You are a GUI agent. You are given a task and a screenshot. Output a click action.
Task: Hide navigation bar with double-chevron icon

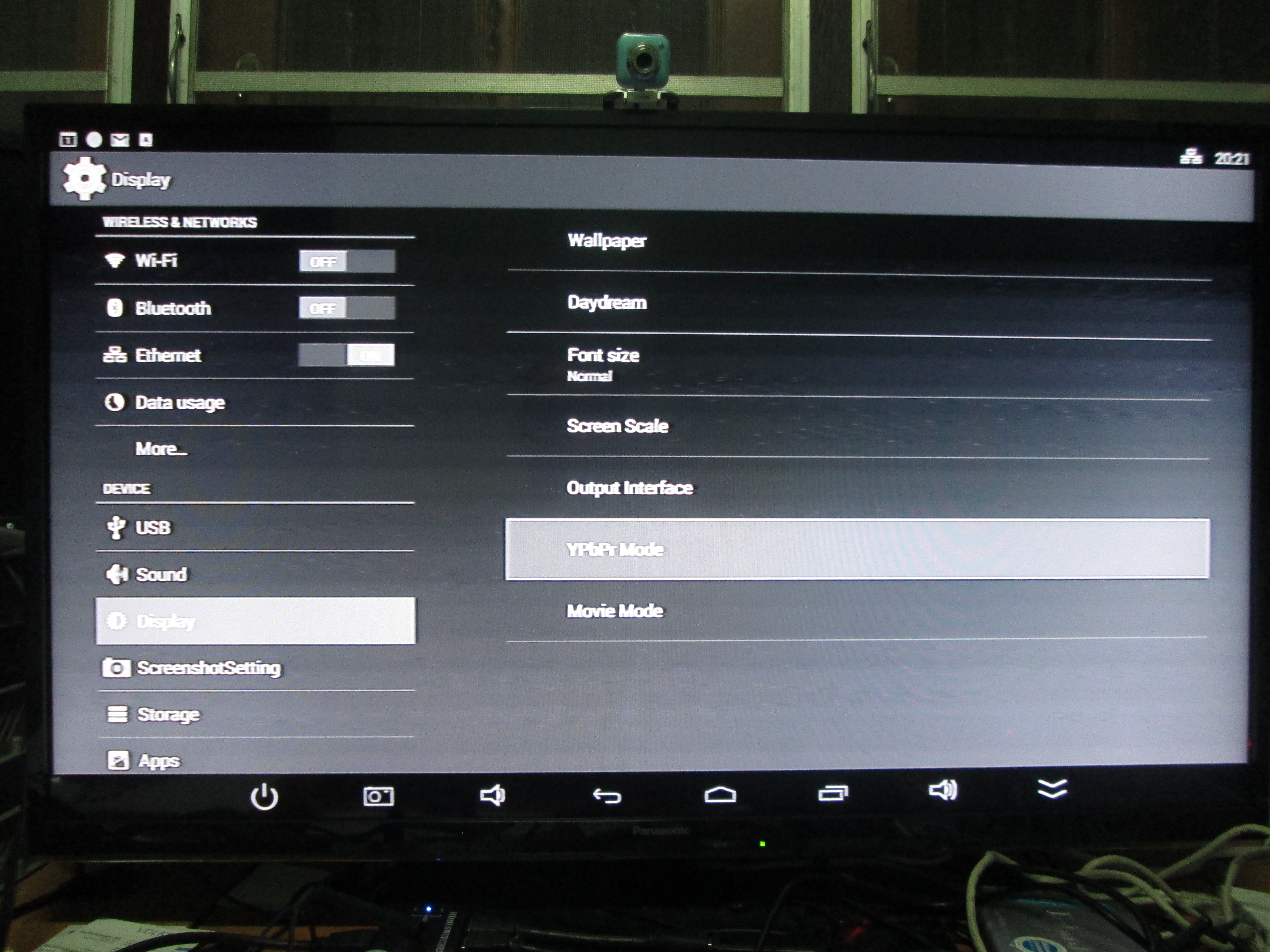pyautogui.click(x=1052, y=788)
